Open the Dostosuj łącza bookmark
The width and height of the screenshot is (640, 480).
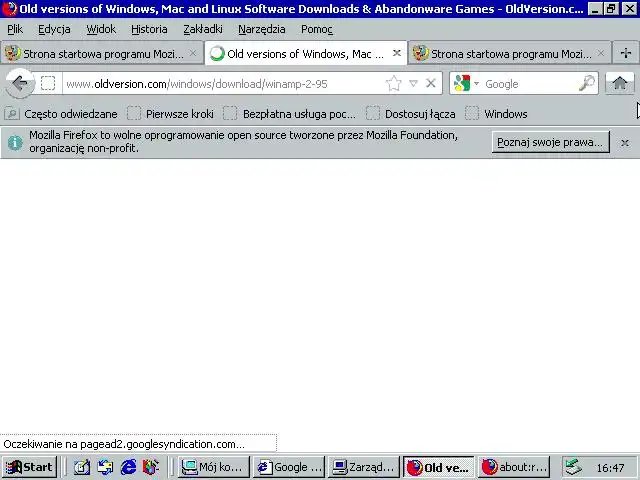coord(411,114)
